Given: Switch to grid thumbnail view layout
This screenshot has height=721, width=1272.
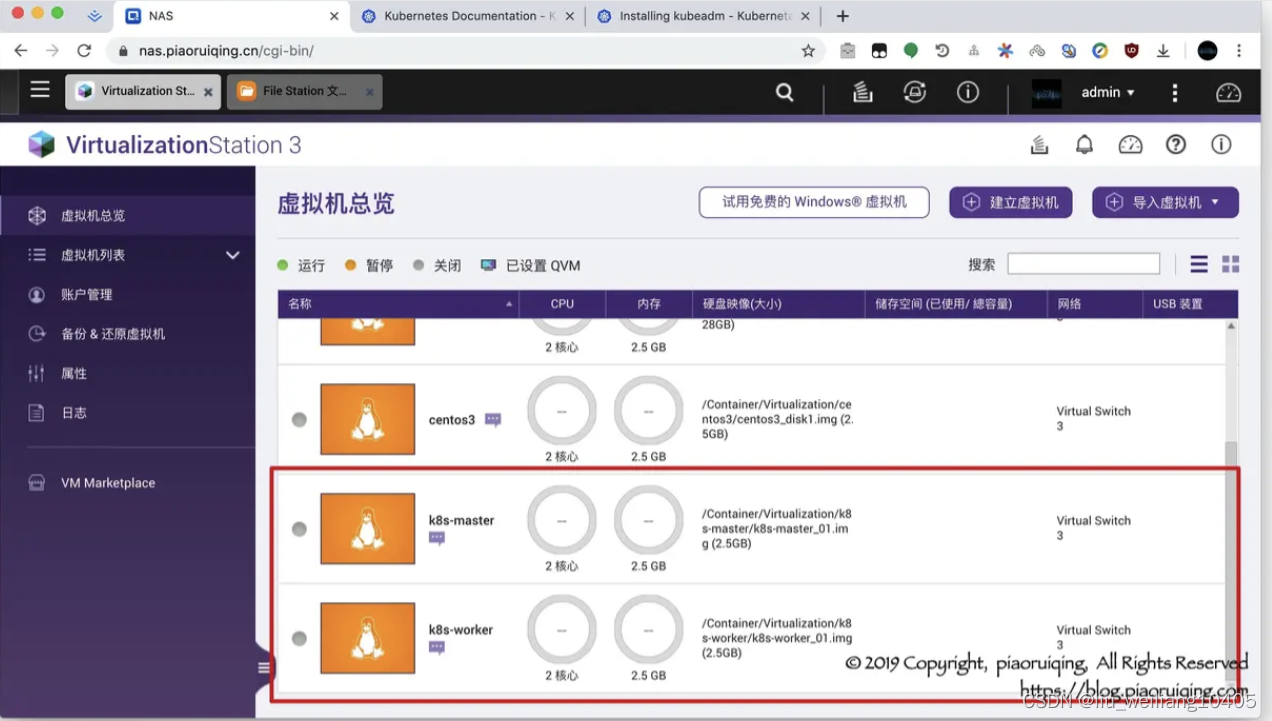Looking at the screenshot, I should (1231, 264).
